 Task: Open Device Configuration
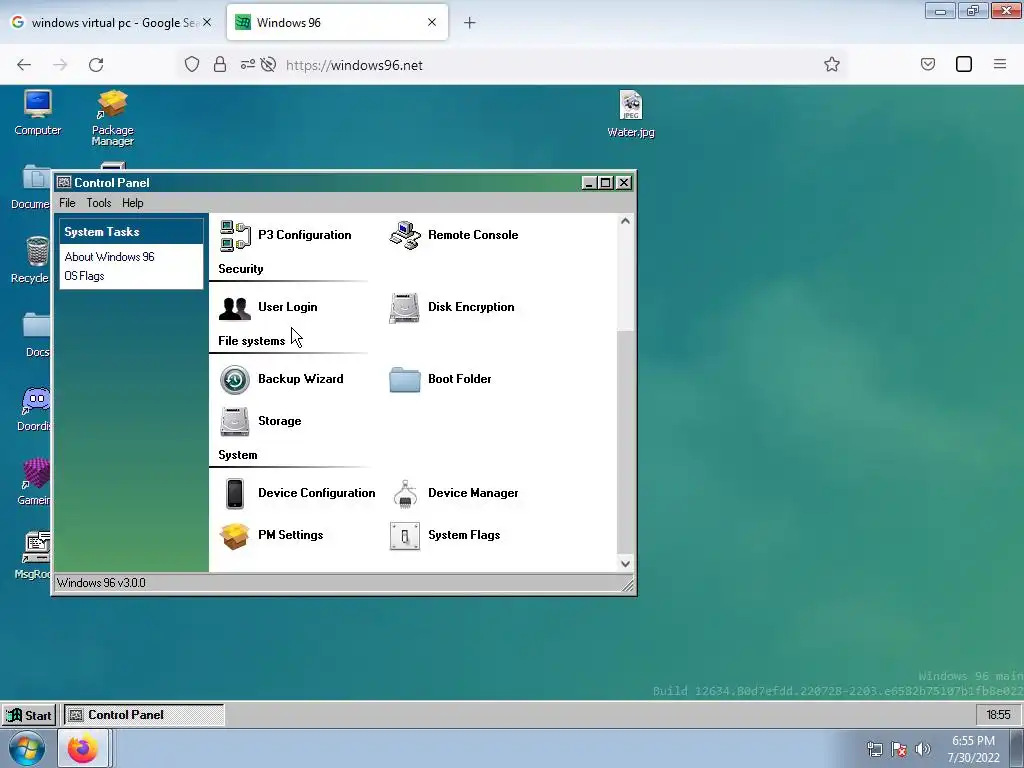point(297,493)
